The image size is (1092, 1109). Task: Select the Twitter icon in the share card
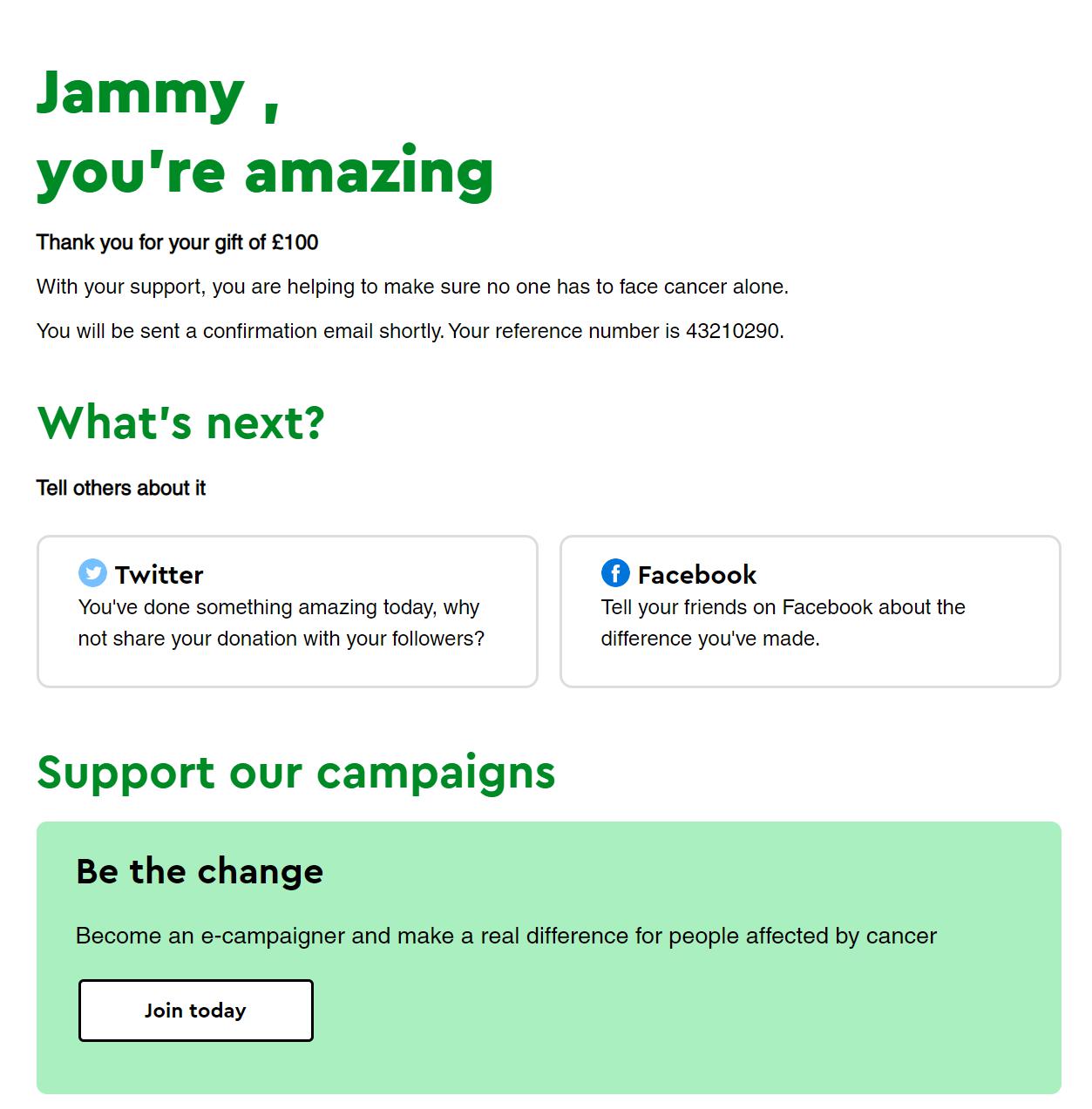pos(92,574)
